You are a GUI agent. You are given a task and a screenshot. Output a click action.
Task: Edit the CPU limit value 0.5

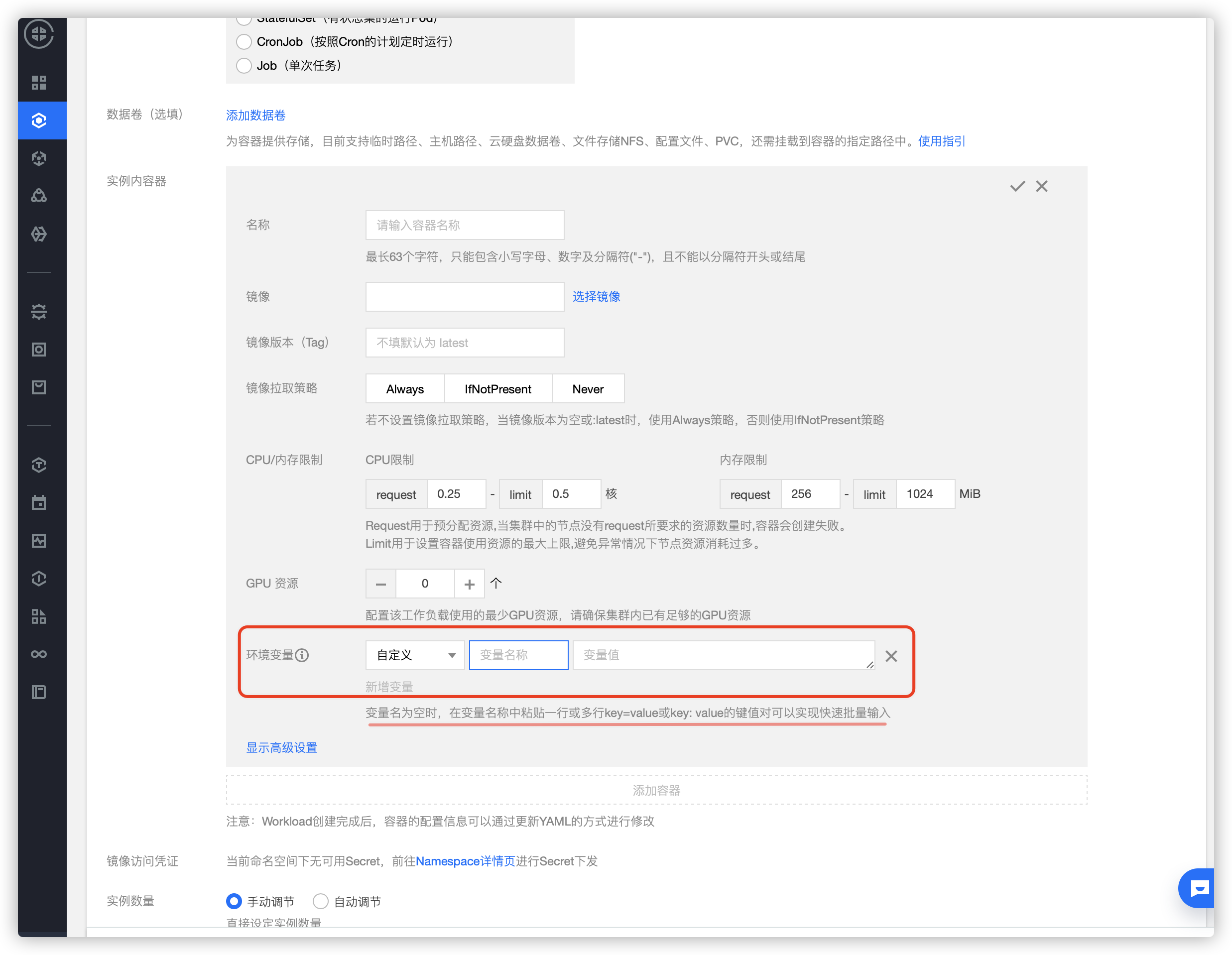(x=572, y=494)
